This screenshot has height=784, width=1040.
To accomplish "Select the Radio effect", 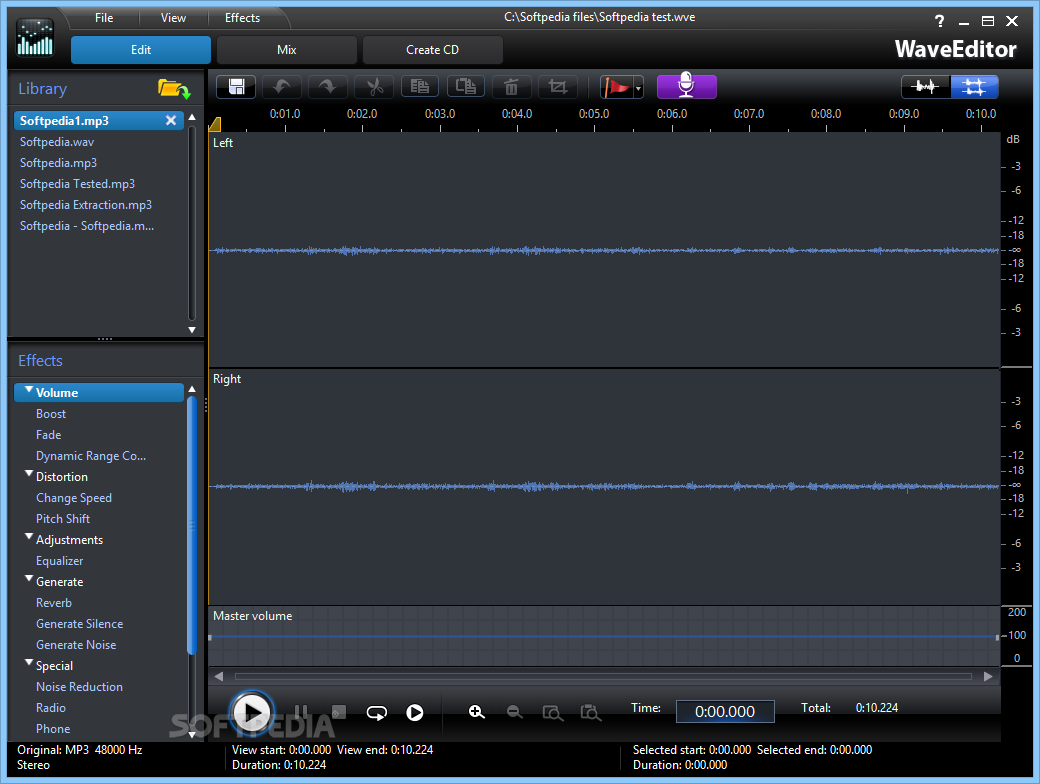I will click(51, 708).
